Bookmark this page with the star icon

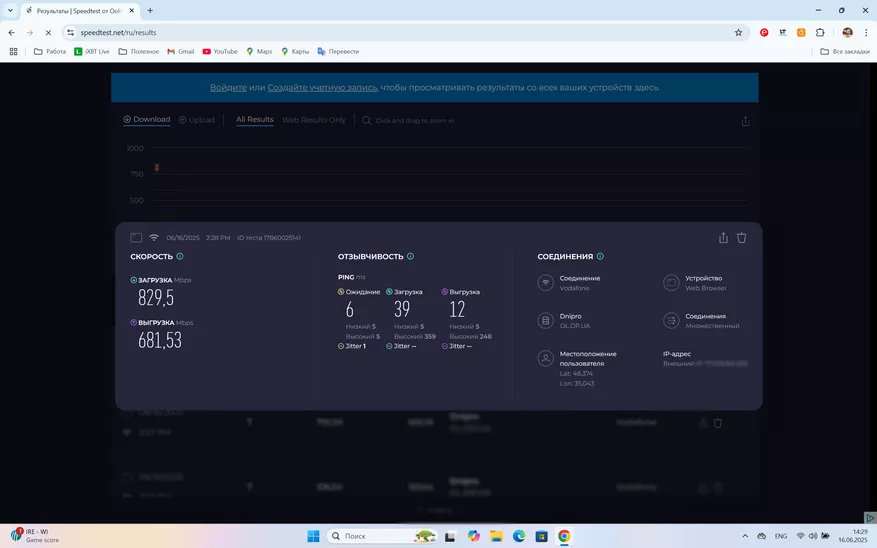point(739,32)
